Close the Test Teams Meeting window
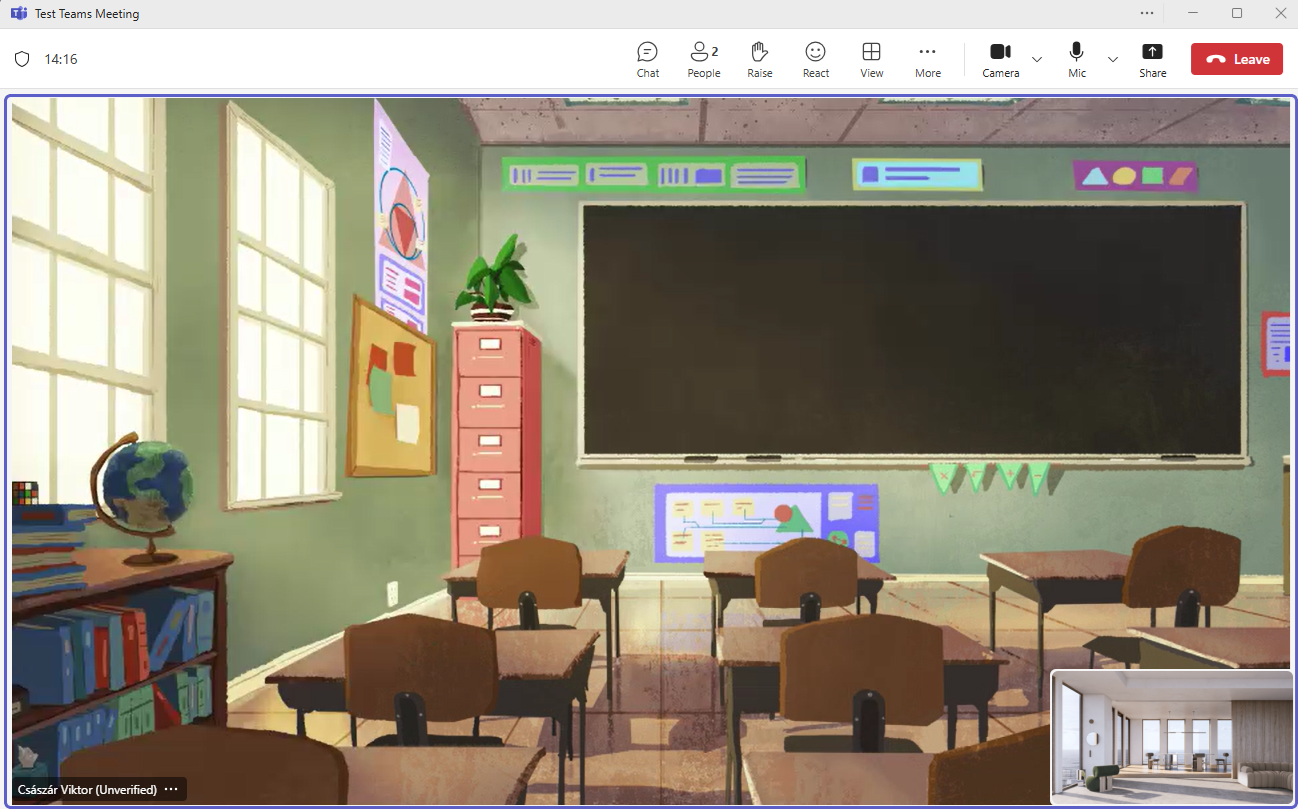 tap(1280, 13)
